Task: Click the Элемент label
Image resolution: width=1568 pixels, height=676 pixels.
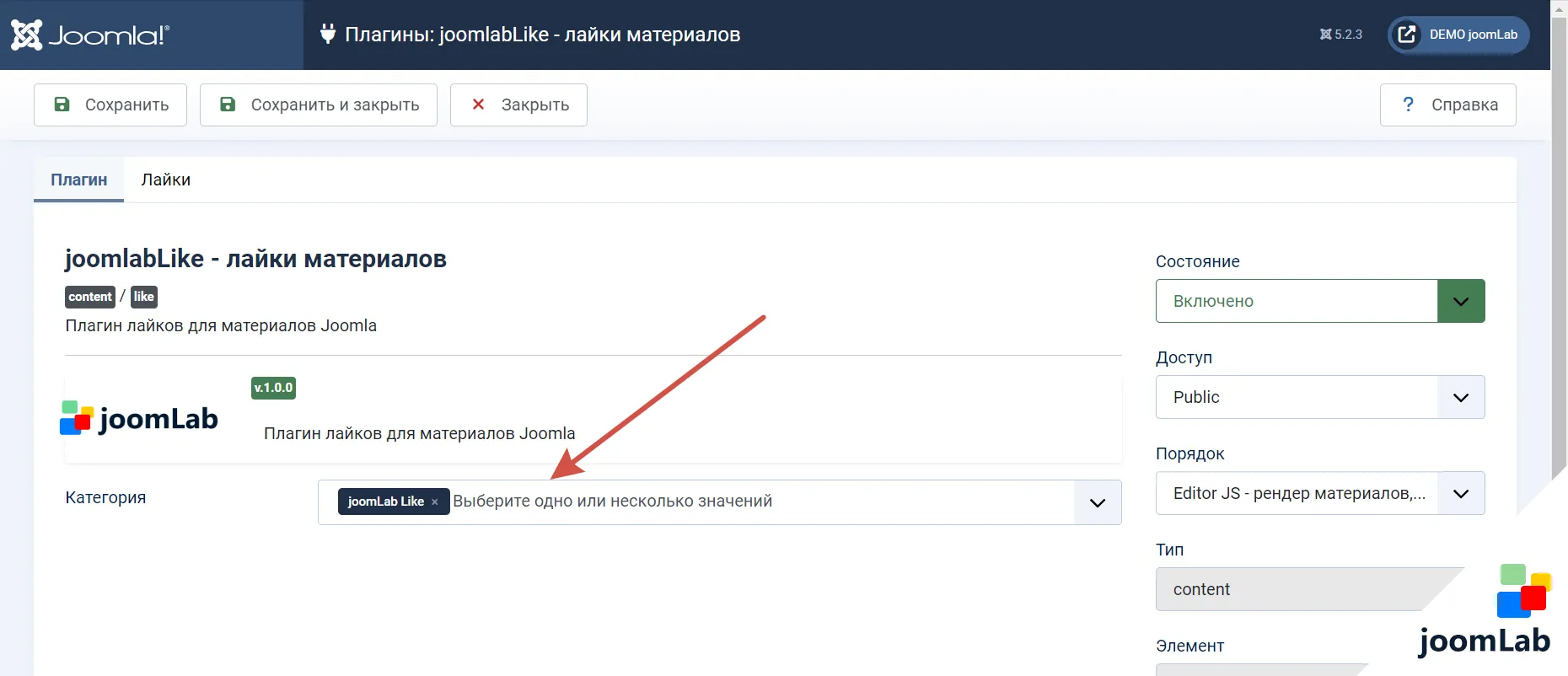Action: point(1189,646)
